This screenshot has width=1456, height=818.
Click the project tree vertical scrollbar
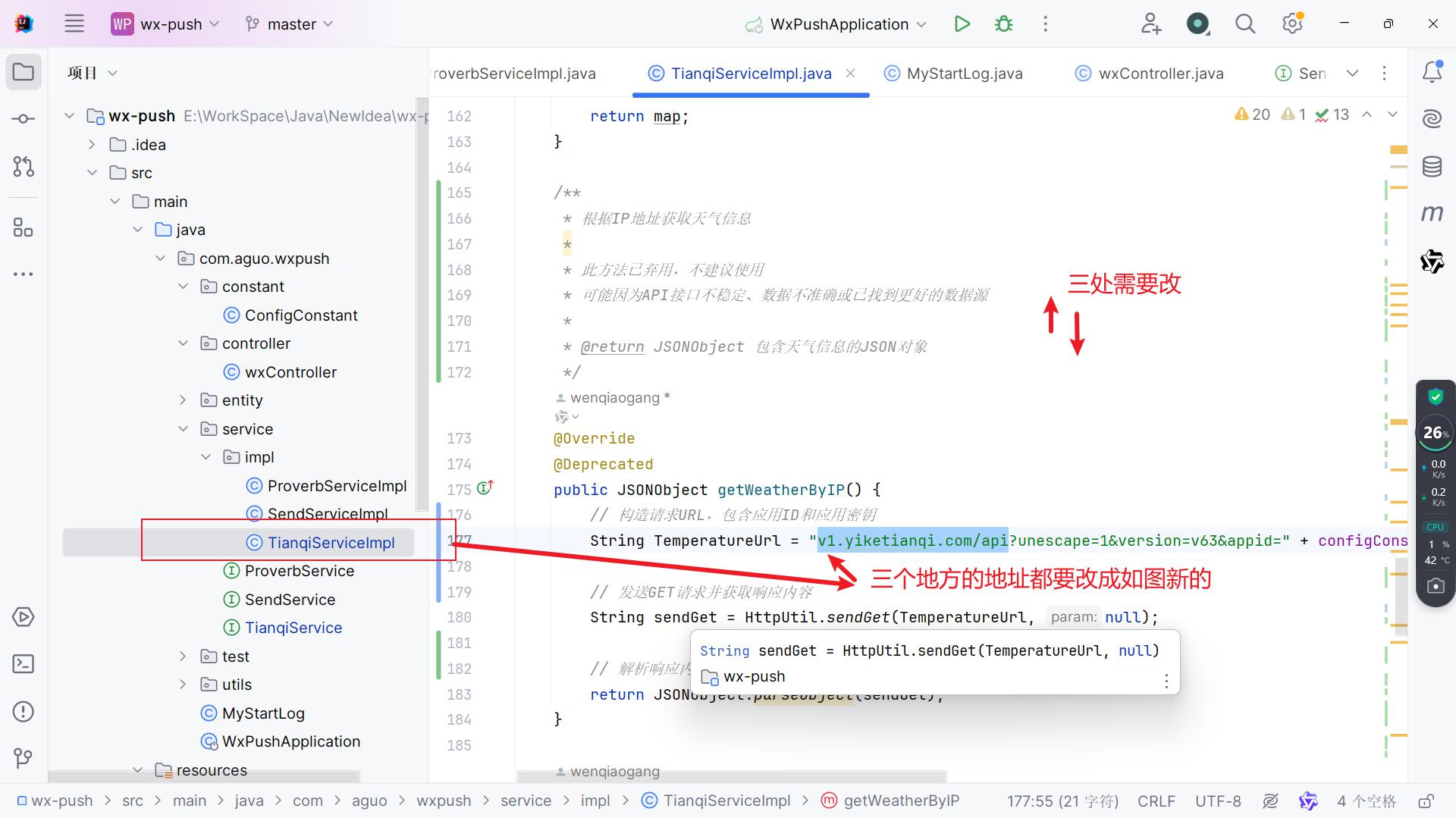[422, 303]
